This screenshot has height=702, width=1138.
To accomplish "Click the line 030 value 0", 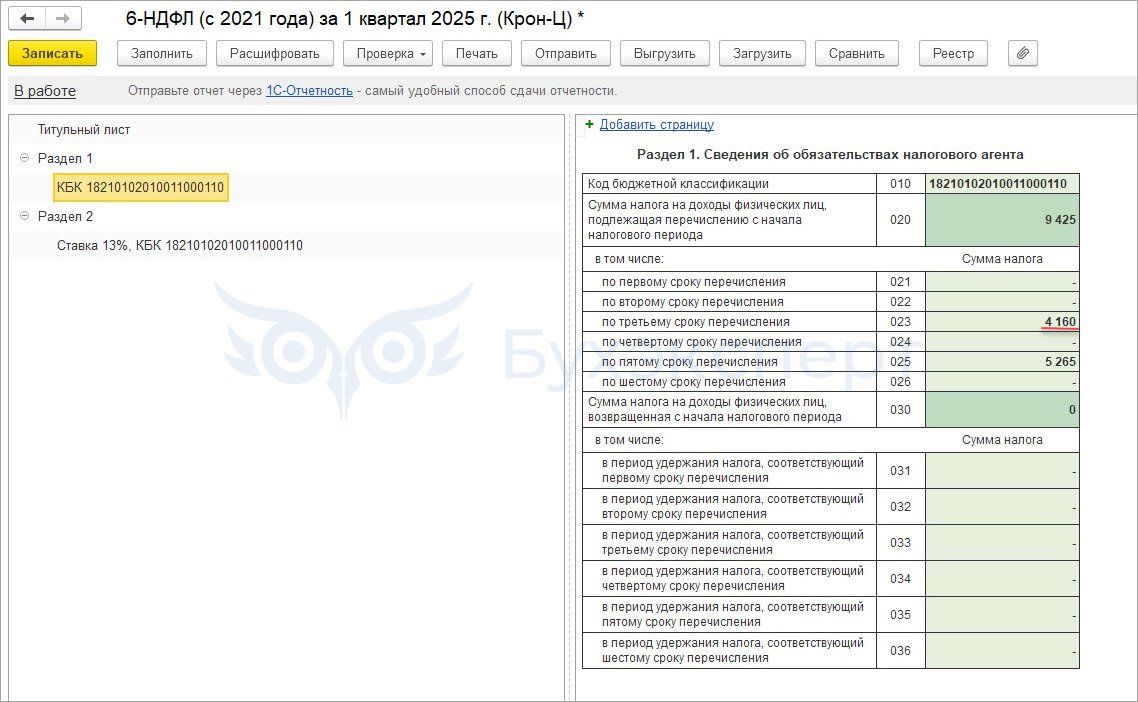I will click(x=1002, y=409).
